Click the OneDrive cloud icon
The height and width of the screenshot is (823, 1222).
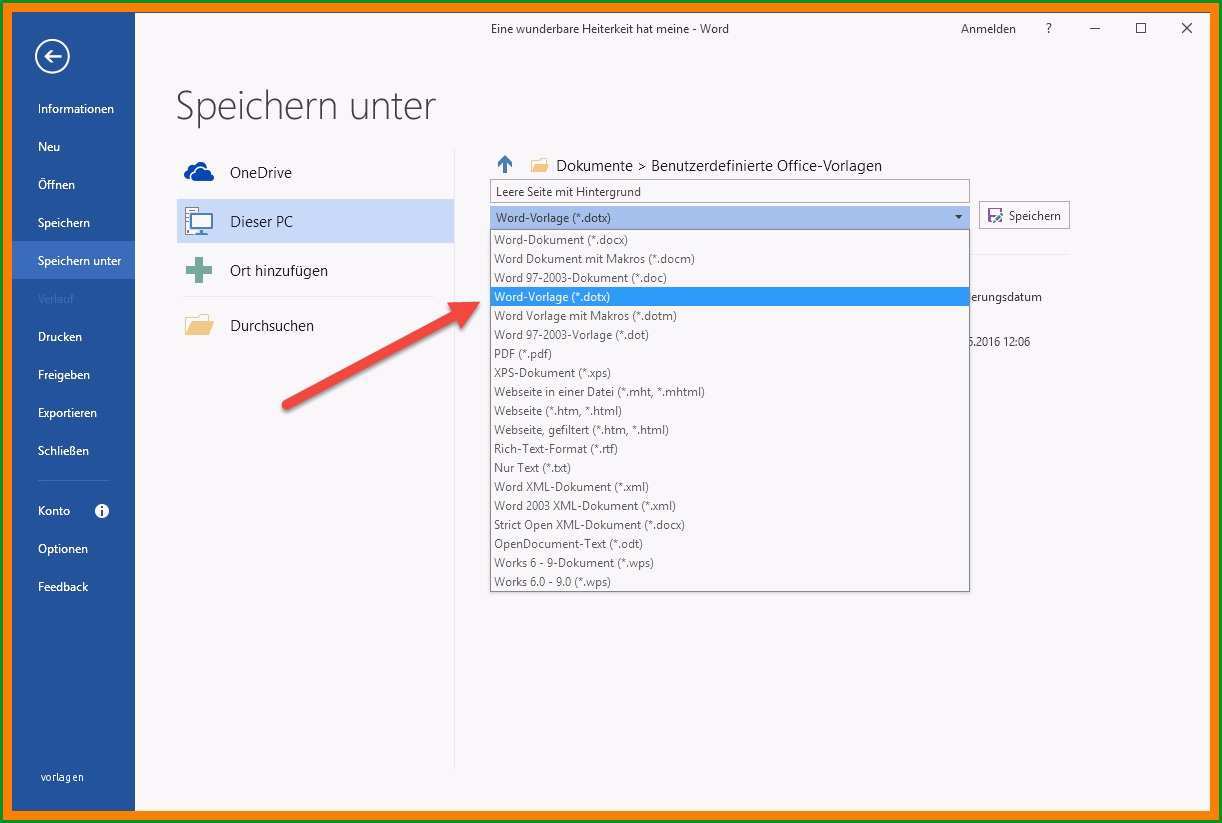coord(199,172)
